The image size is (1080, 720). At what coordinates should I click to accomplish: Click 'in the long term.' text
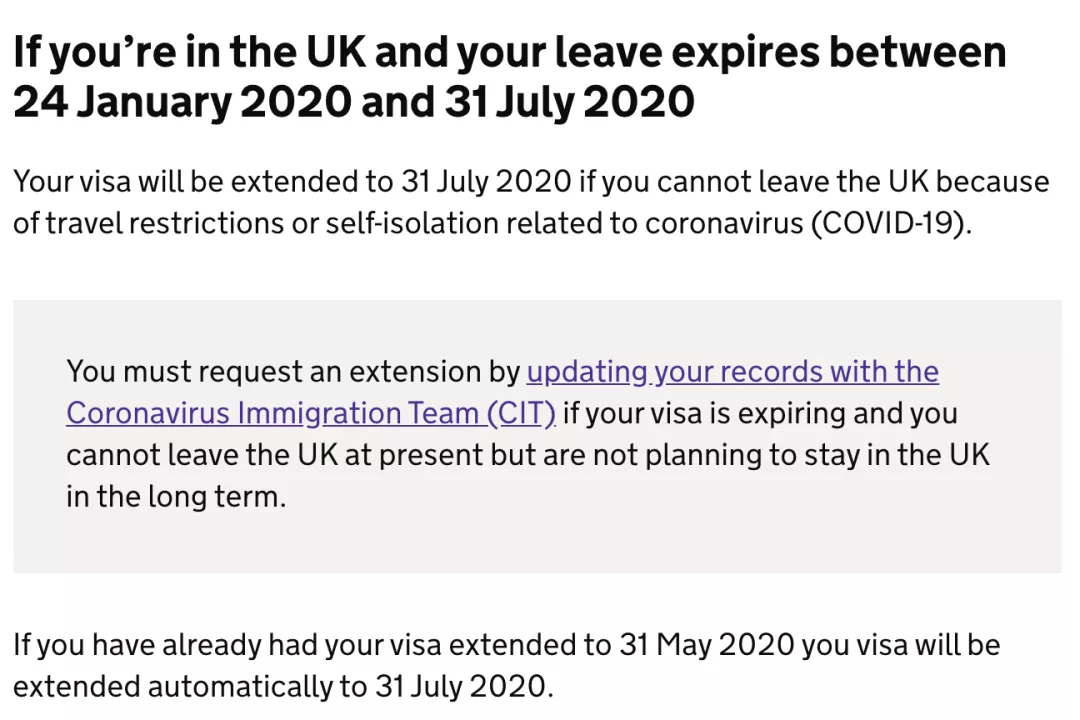(176, 497)
